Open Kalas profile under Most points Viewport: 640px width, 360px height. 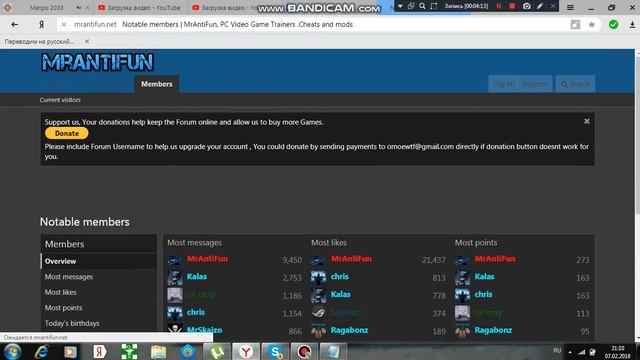484,276
